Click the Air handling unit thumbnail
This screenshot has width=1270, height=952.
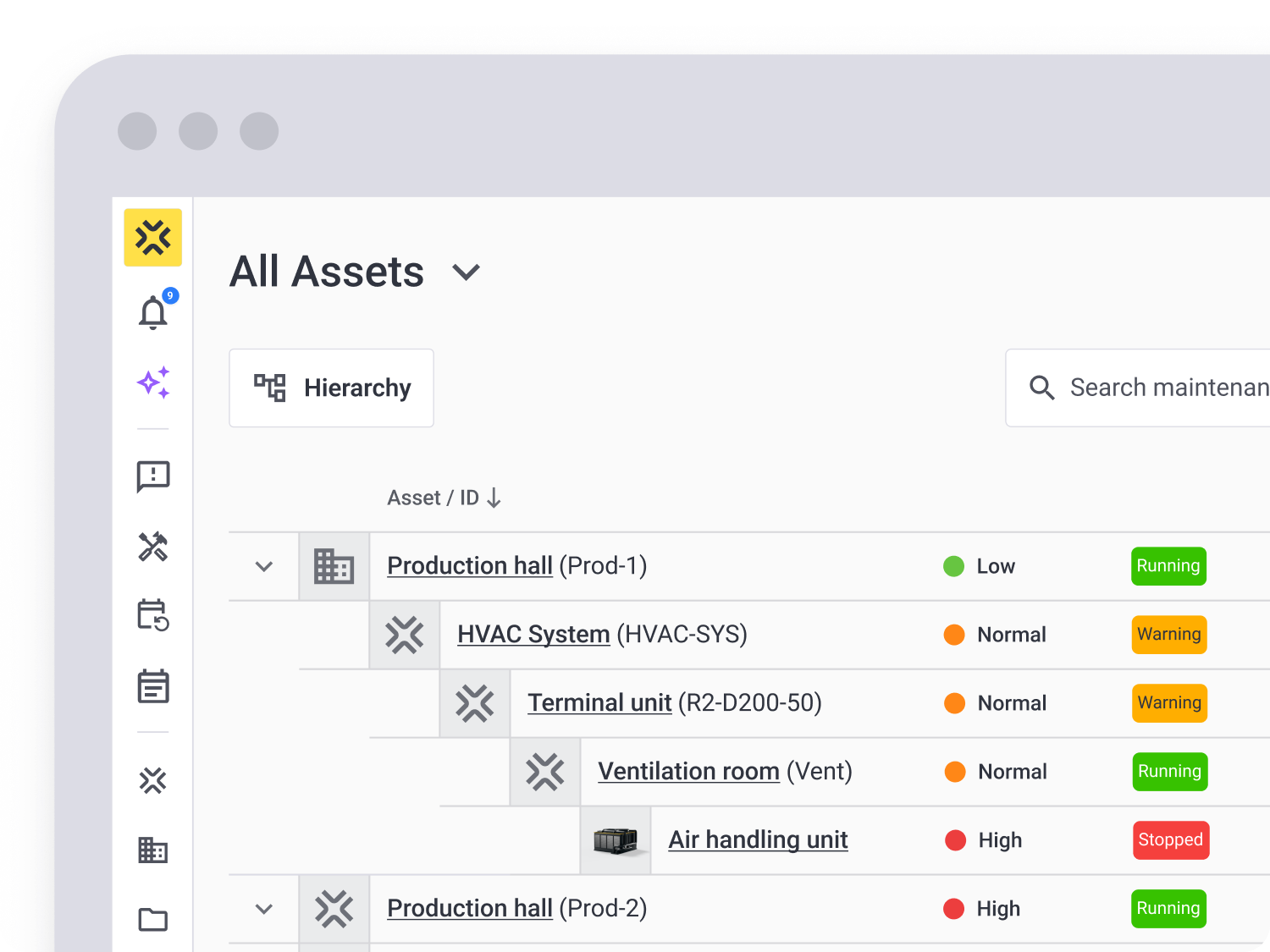[616, 840]
